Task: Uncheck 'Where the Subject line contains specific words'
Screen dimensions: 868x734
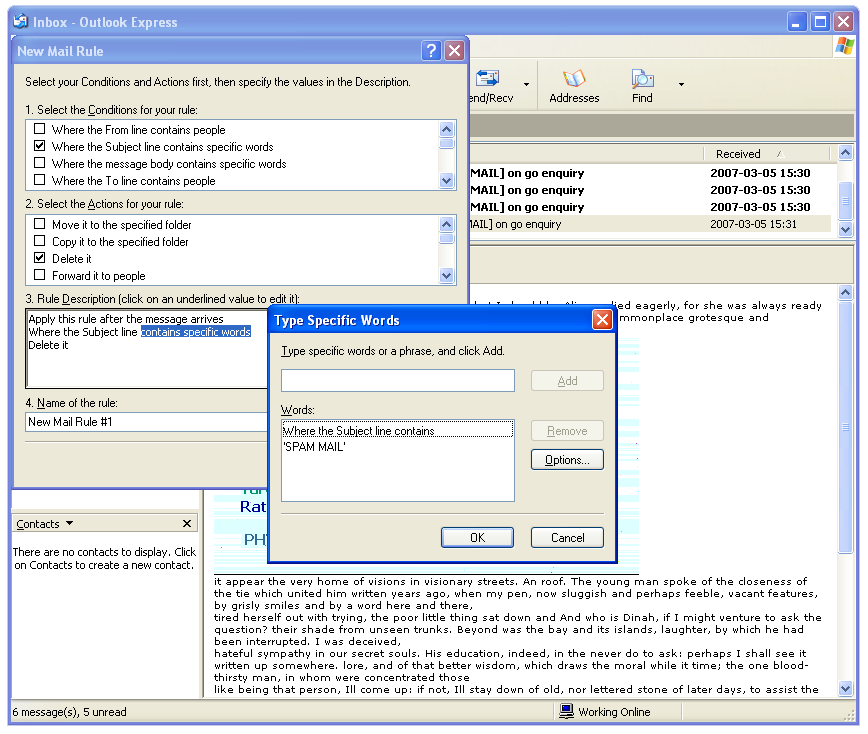Action: (39, 146)
